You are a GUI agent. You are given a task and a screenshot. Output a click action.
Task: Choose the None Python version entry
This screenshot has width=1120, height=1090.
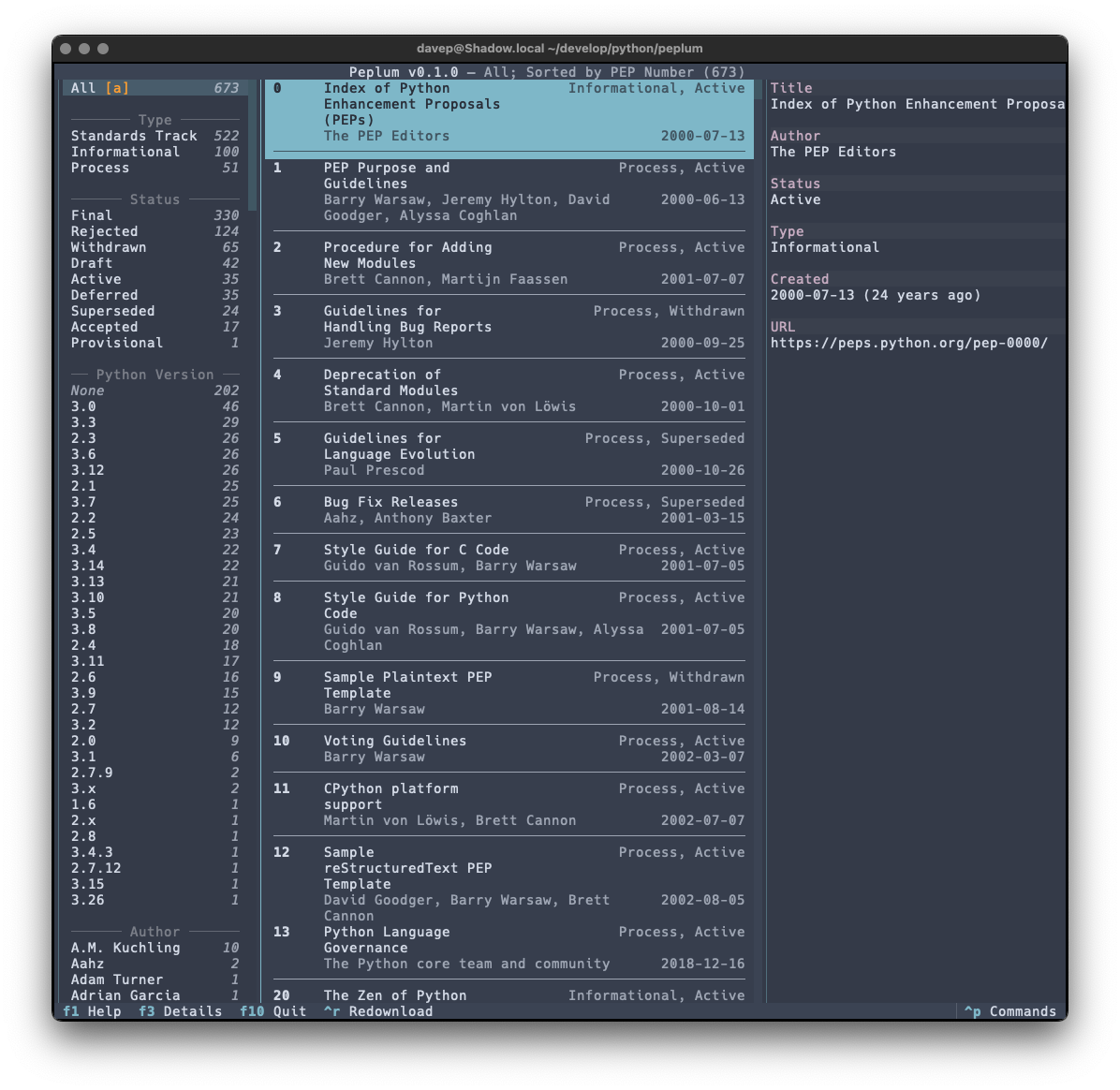click(155, 390)
